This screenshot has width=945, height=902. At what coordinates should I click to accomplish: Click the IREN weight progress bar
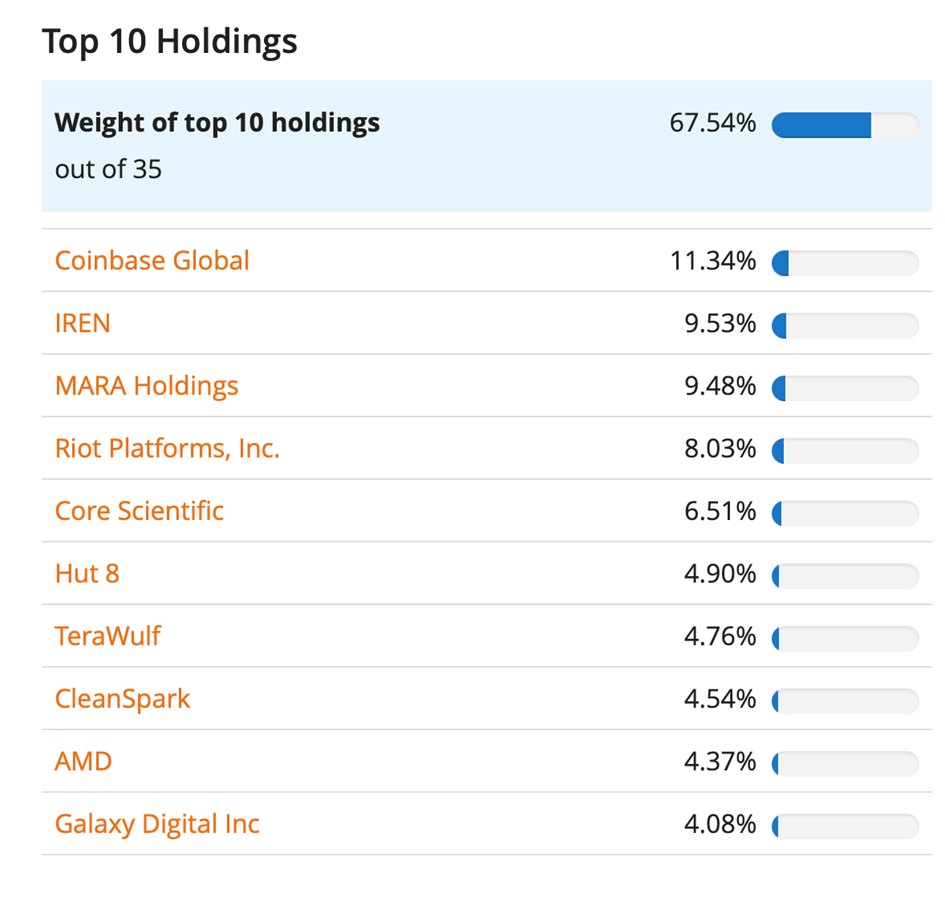(x=845, y=325)
